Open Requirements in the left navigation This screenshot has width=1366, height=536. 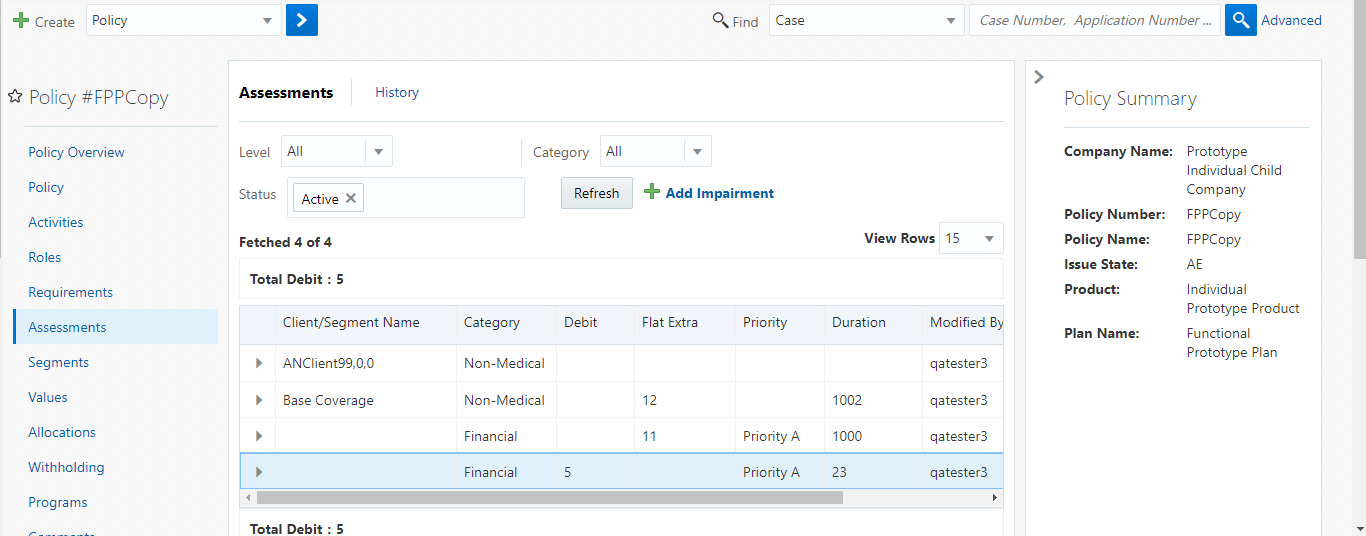[x=70, y=292]
